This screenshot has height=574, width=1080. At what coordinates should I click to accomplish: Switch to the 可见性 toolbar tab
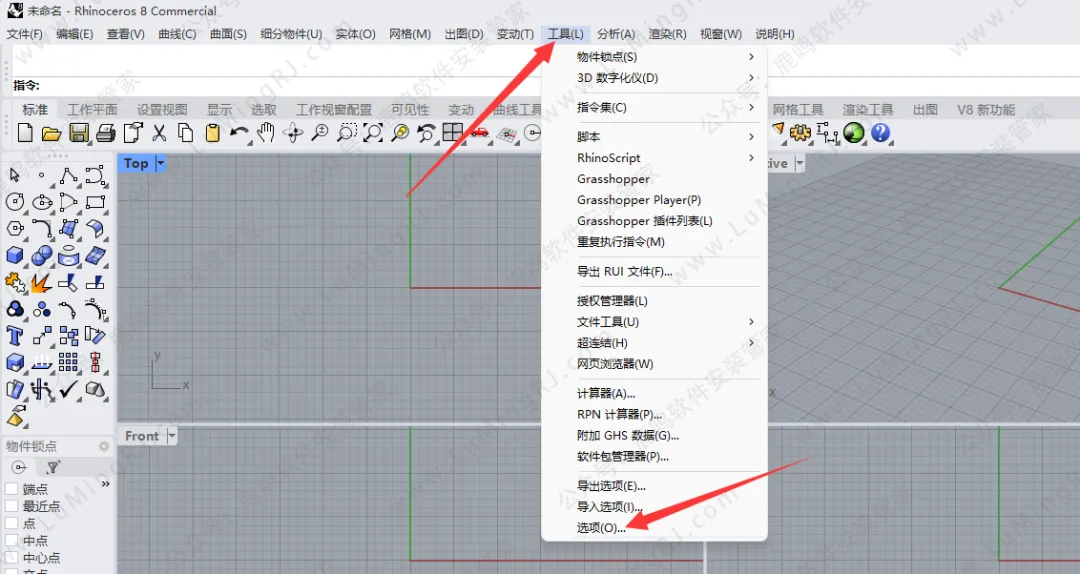click(410, 110)
